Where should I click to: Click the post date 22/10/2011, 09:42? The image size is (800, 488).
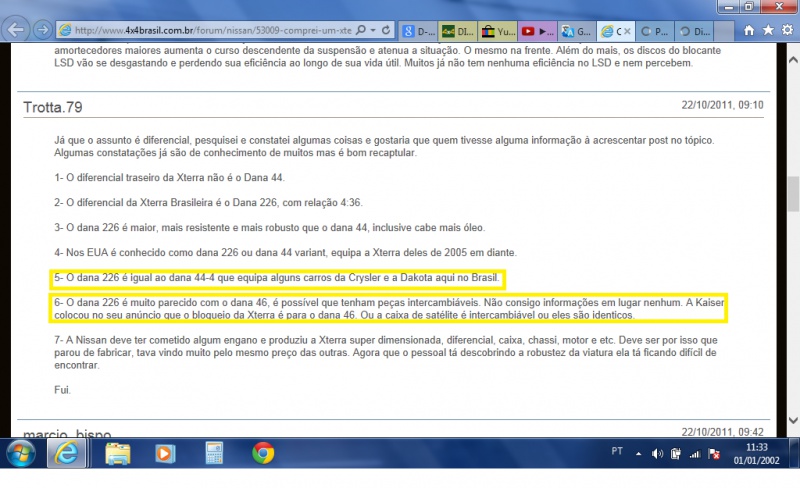point(722,432)
